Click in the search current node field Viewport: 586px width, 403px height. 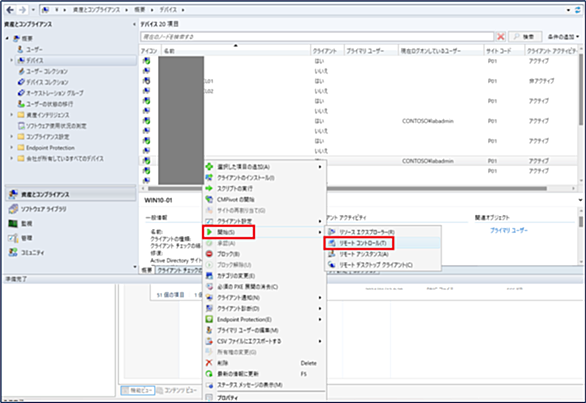(317, 37)
